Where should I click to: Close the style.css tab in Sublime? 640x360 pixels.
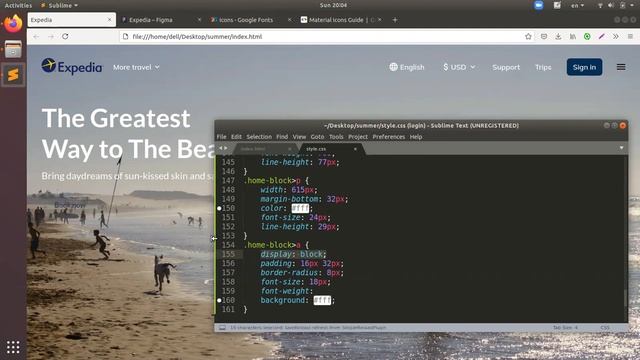355,149
